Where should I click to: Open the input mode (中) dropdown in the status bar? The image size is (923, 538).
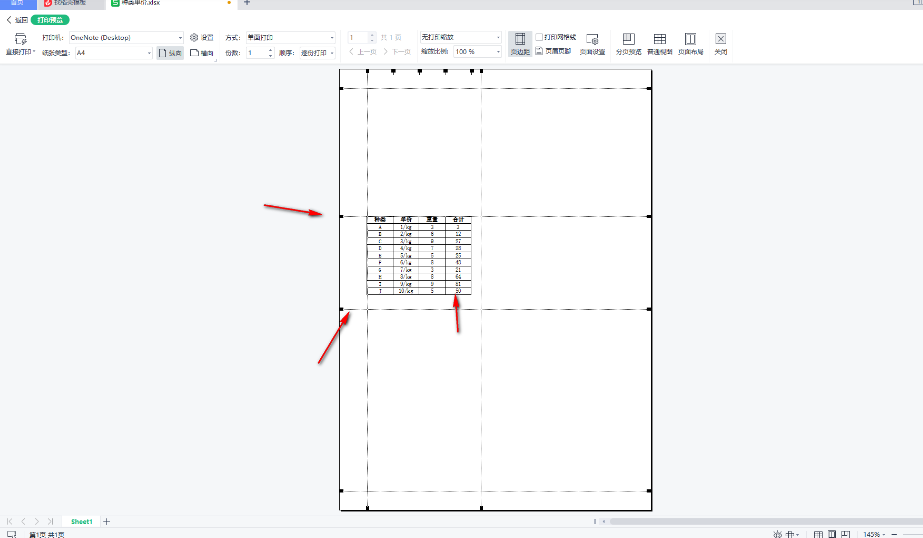(x=792, y=534)
